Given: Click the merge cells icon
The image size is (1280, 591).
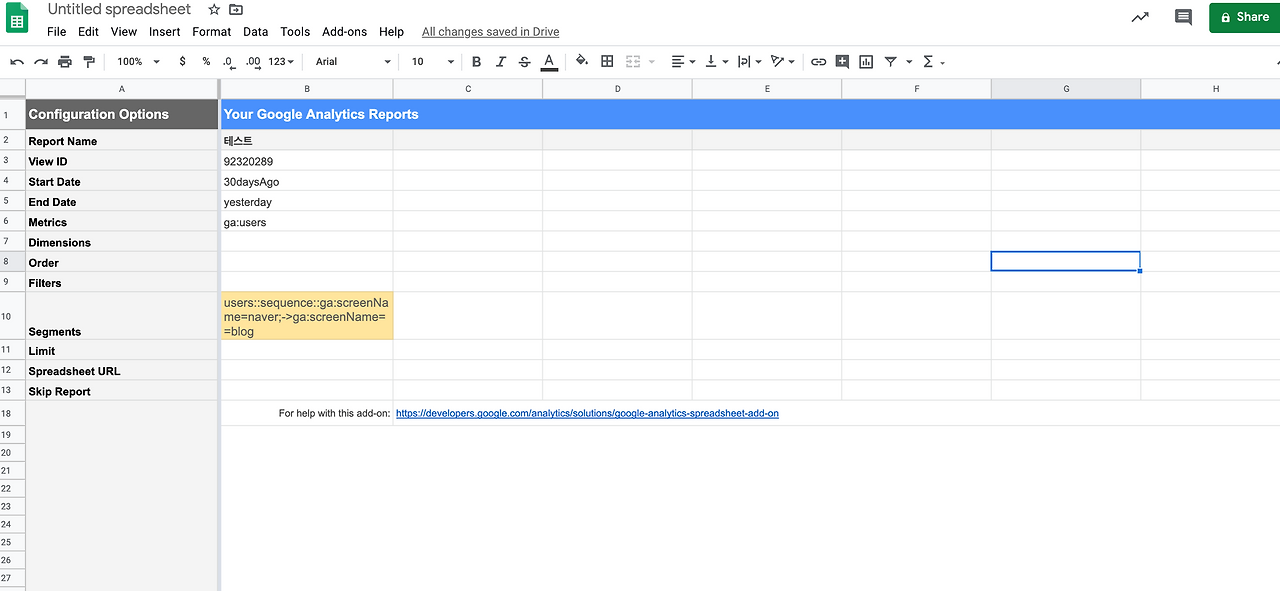Looking at the screenshot, I should click(x=633, y=62).
